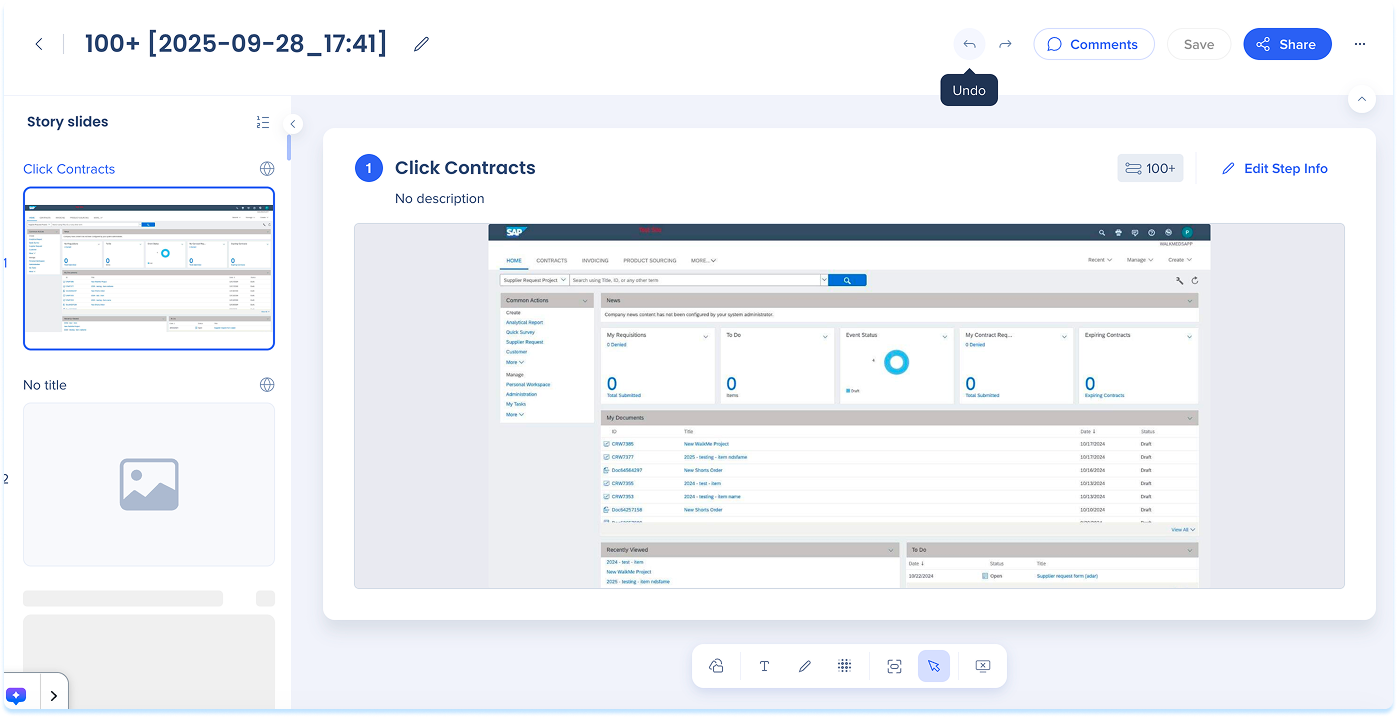
Task: Select the Pencil drawing tool
Action: (805, 666)
